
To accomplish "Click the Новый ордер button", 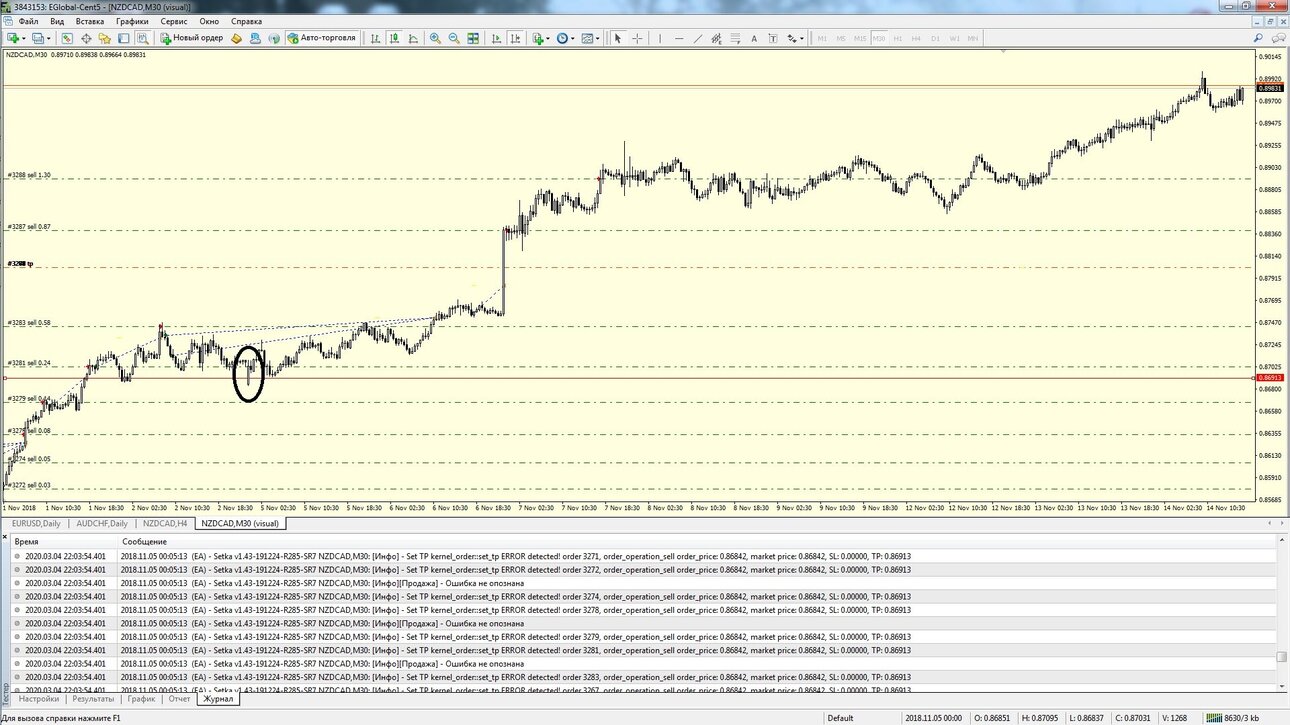I will click(192, 38).
